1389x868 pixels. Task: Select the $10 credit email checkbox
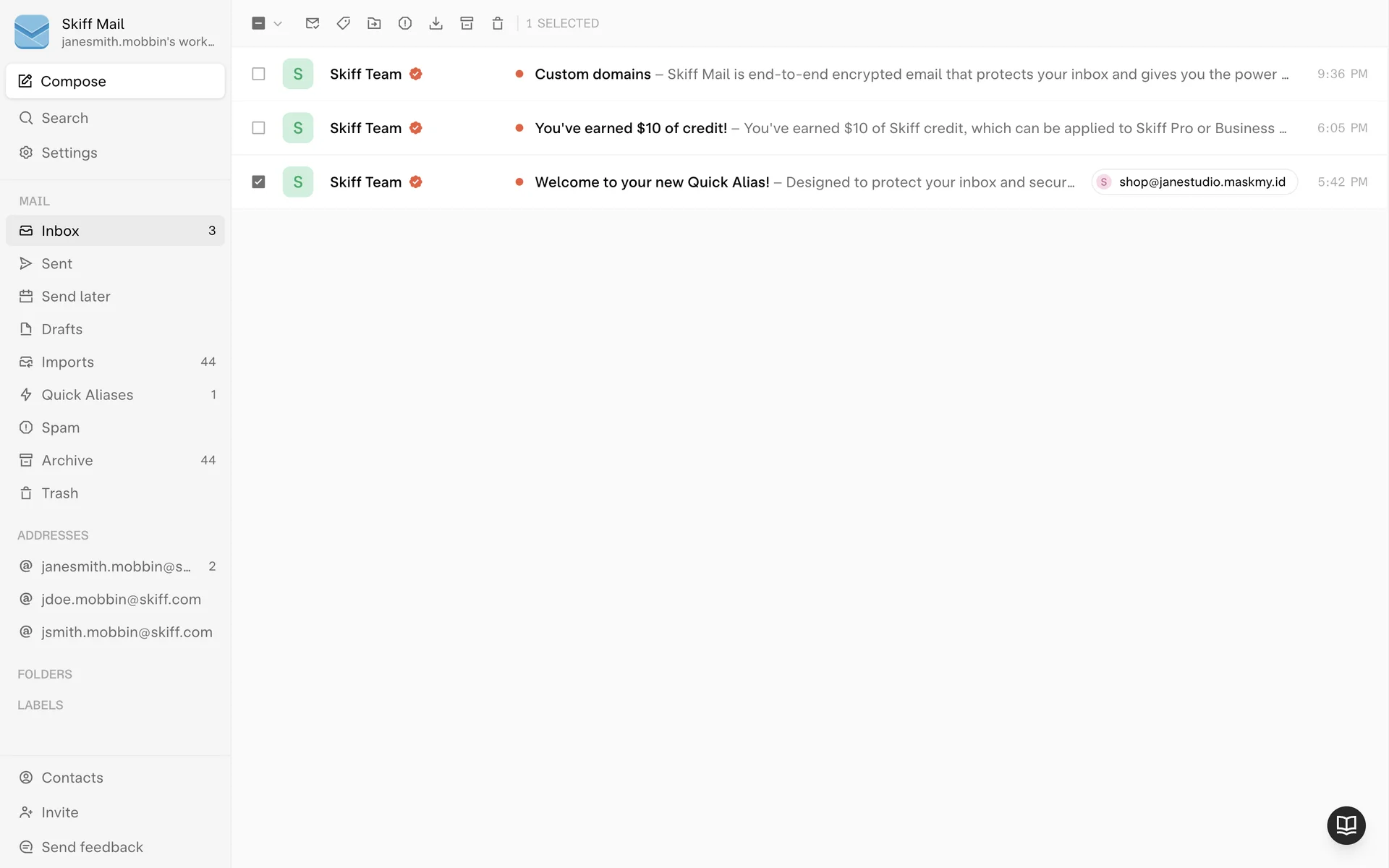point(258,128)
